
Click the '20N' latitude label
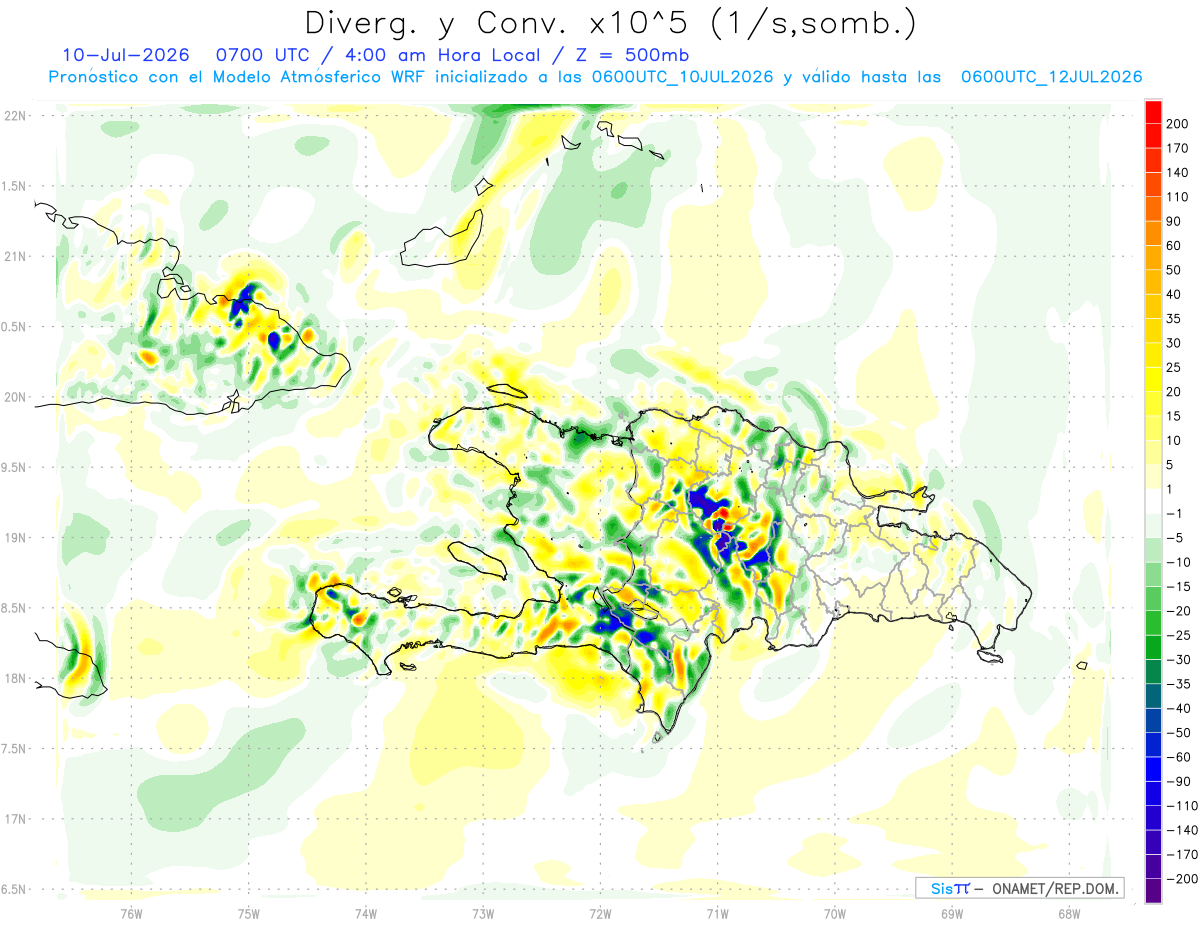15,397
